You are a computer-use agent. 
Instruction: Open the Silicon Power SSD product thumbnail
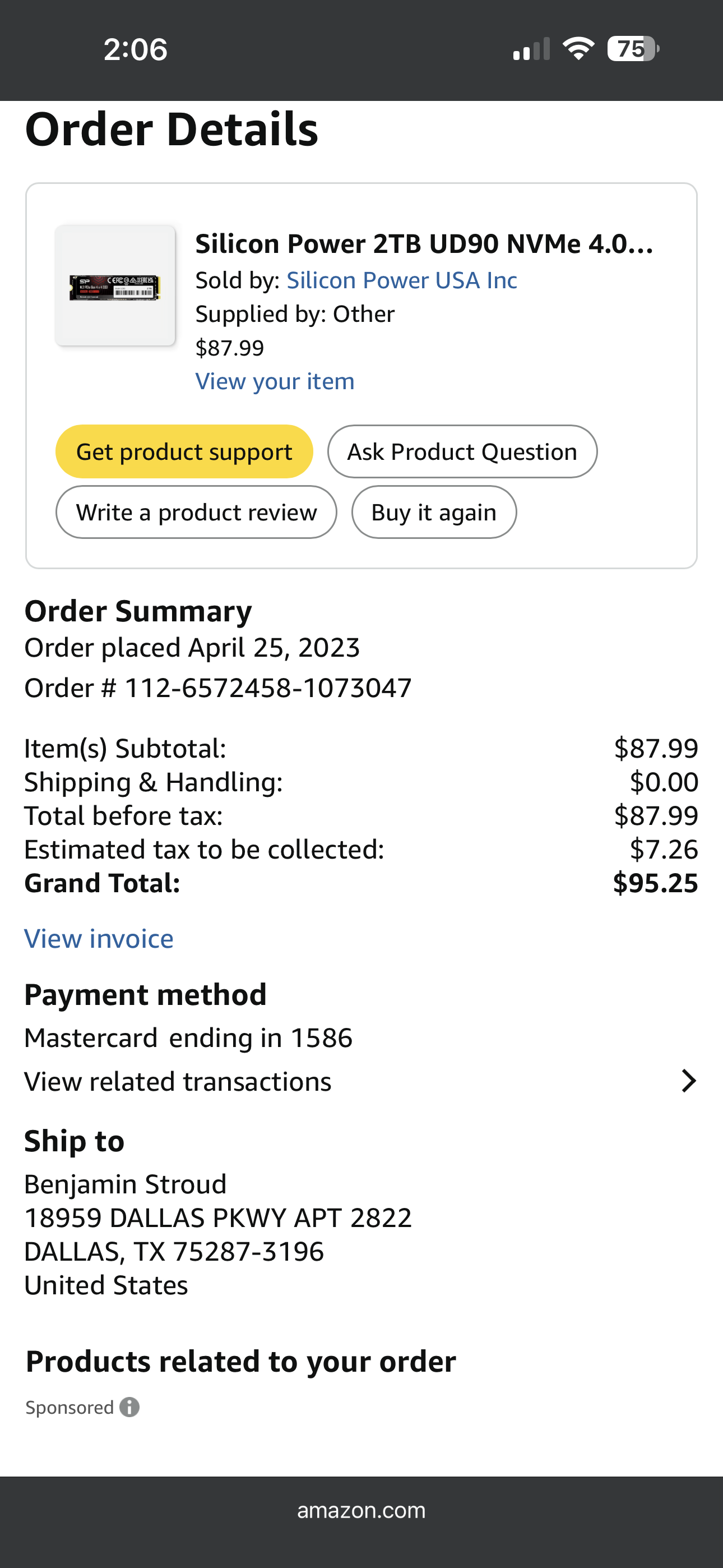click(115, 286)
